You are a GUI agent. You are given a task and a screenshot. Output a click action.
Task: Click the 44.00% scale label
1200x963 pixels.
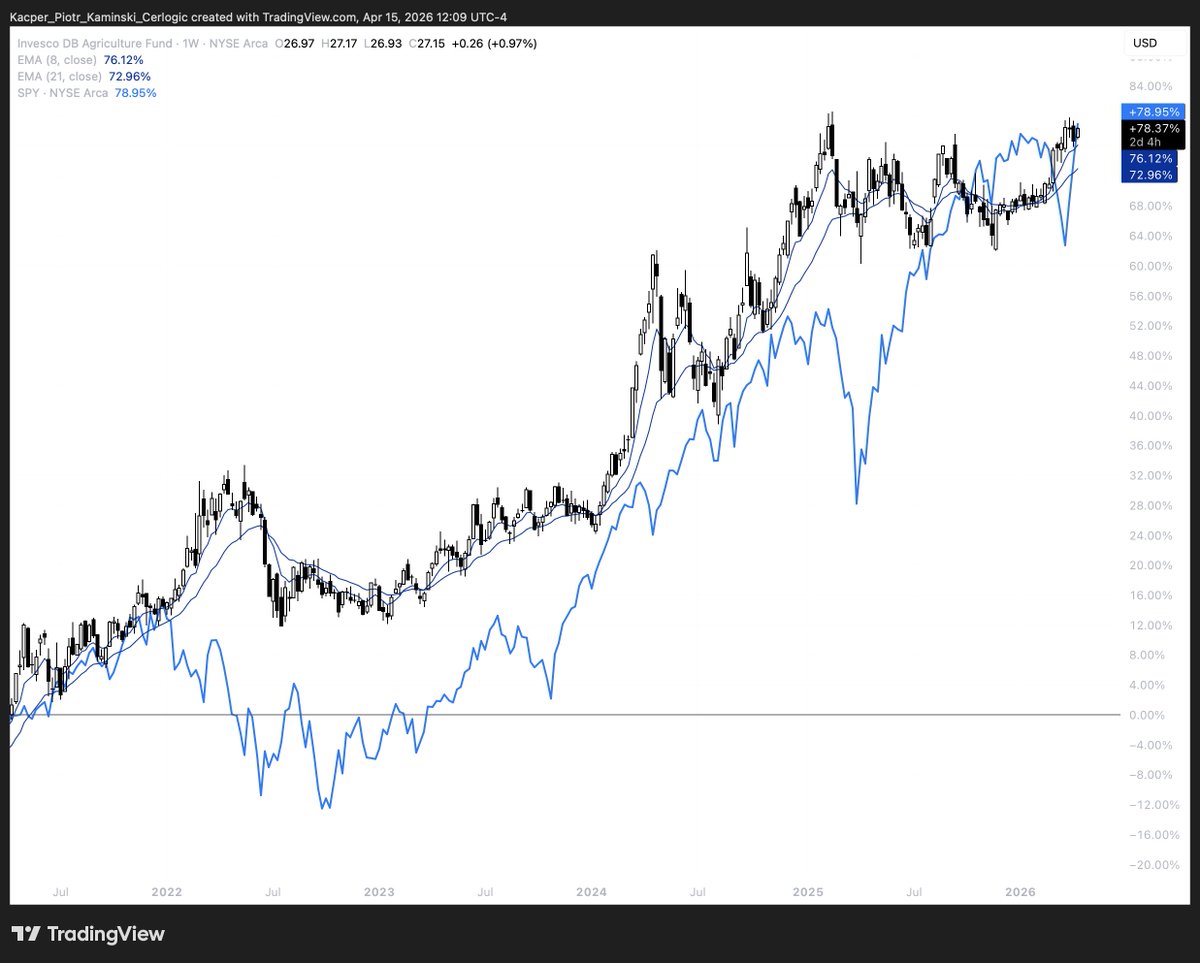1150,386
